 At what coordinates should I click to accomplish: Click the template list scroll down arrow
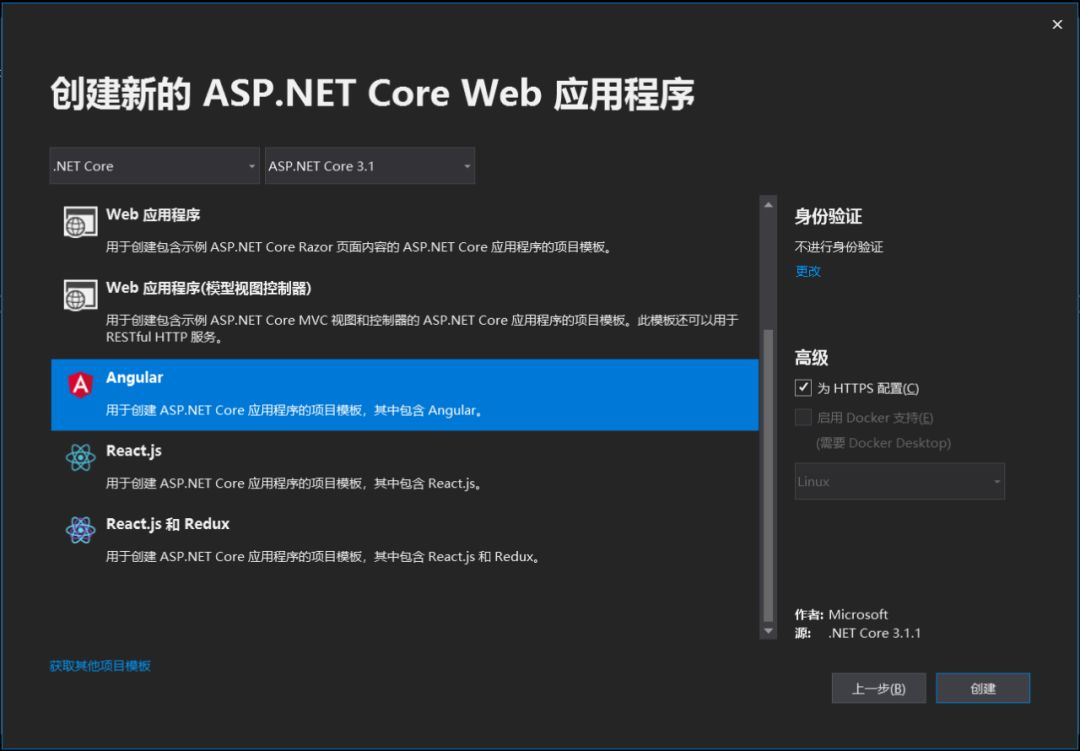[x=768, y=630]
